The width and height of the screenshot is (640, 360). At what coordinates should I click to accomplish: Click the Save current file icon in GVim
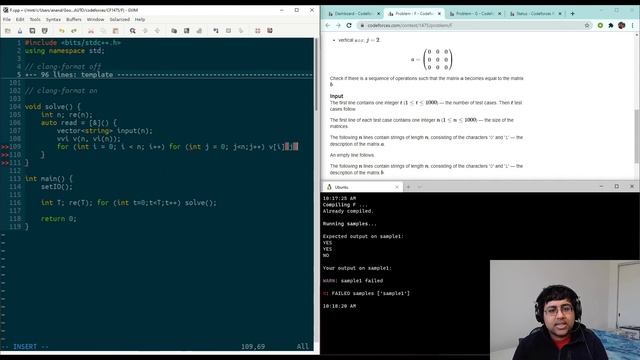pos(20,31)
